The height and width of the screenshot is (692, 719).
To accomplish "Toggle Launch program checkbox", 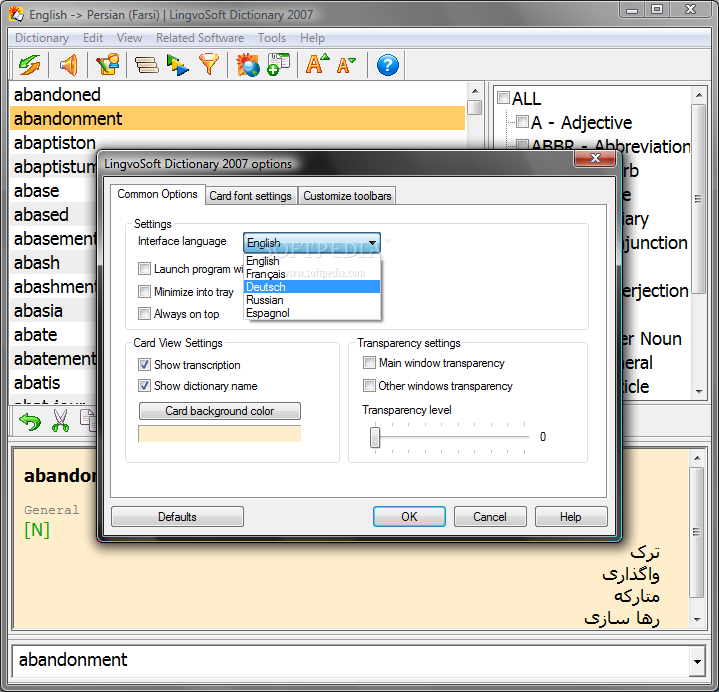I will coord(144,269).
